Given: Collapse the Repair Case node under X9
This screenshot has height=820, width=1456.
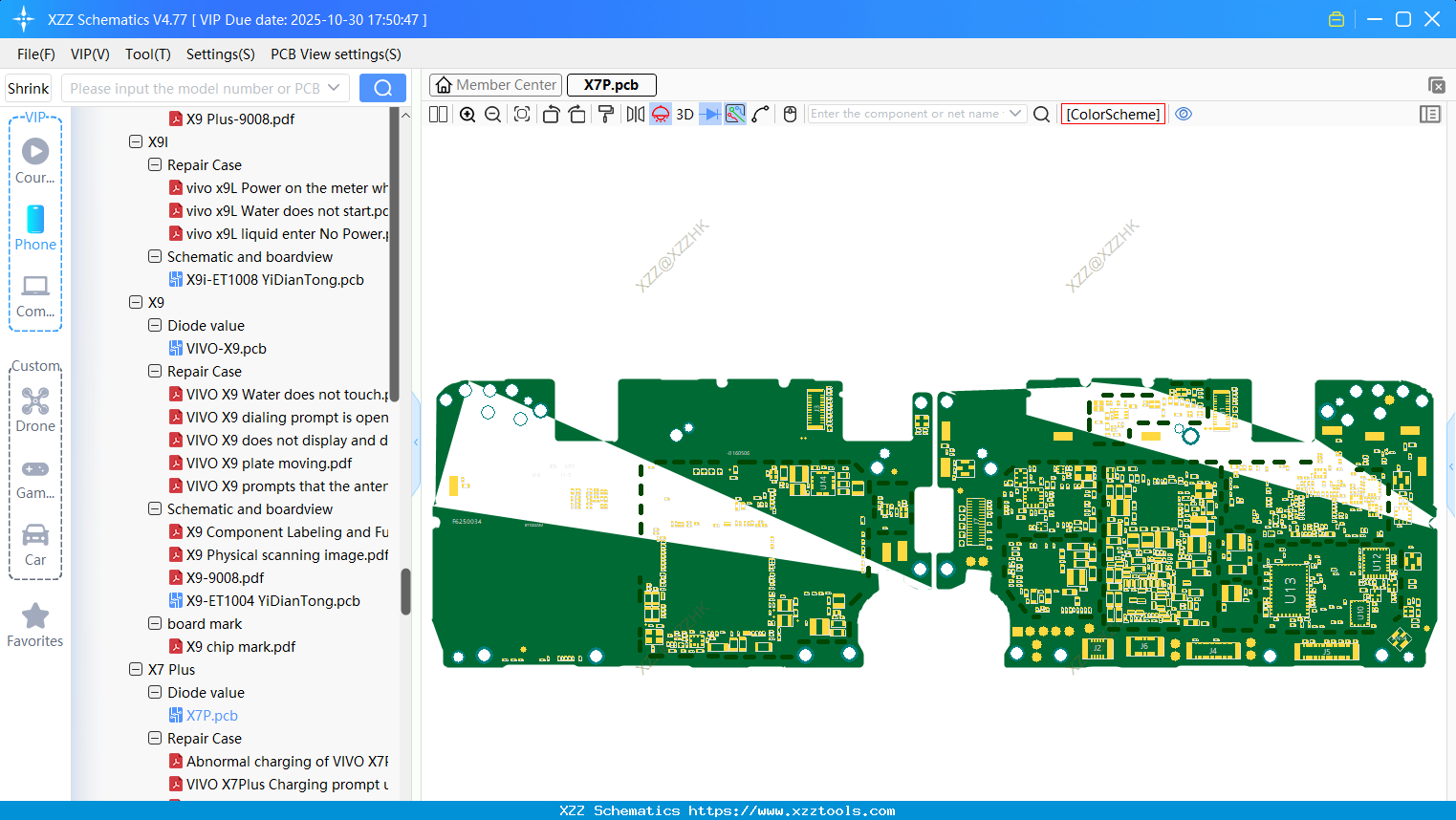Looking at the screenshot, I should [x=155, y=371].
